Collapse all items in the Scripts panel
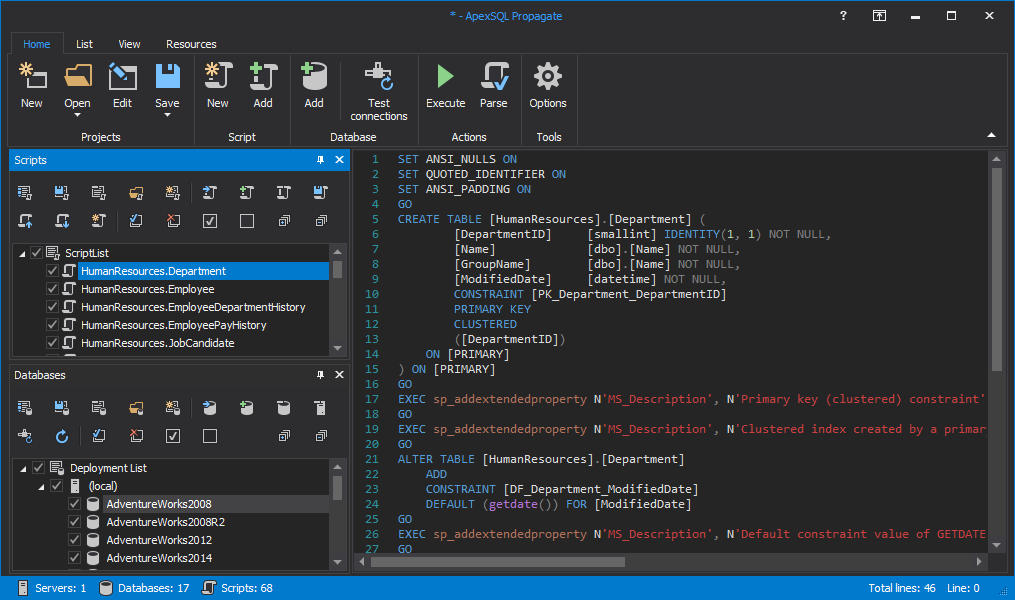 (321, 221)
